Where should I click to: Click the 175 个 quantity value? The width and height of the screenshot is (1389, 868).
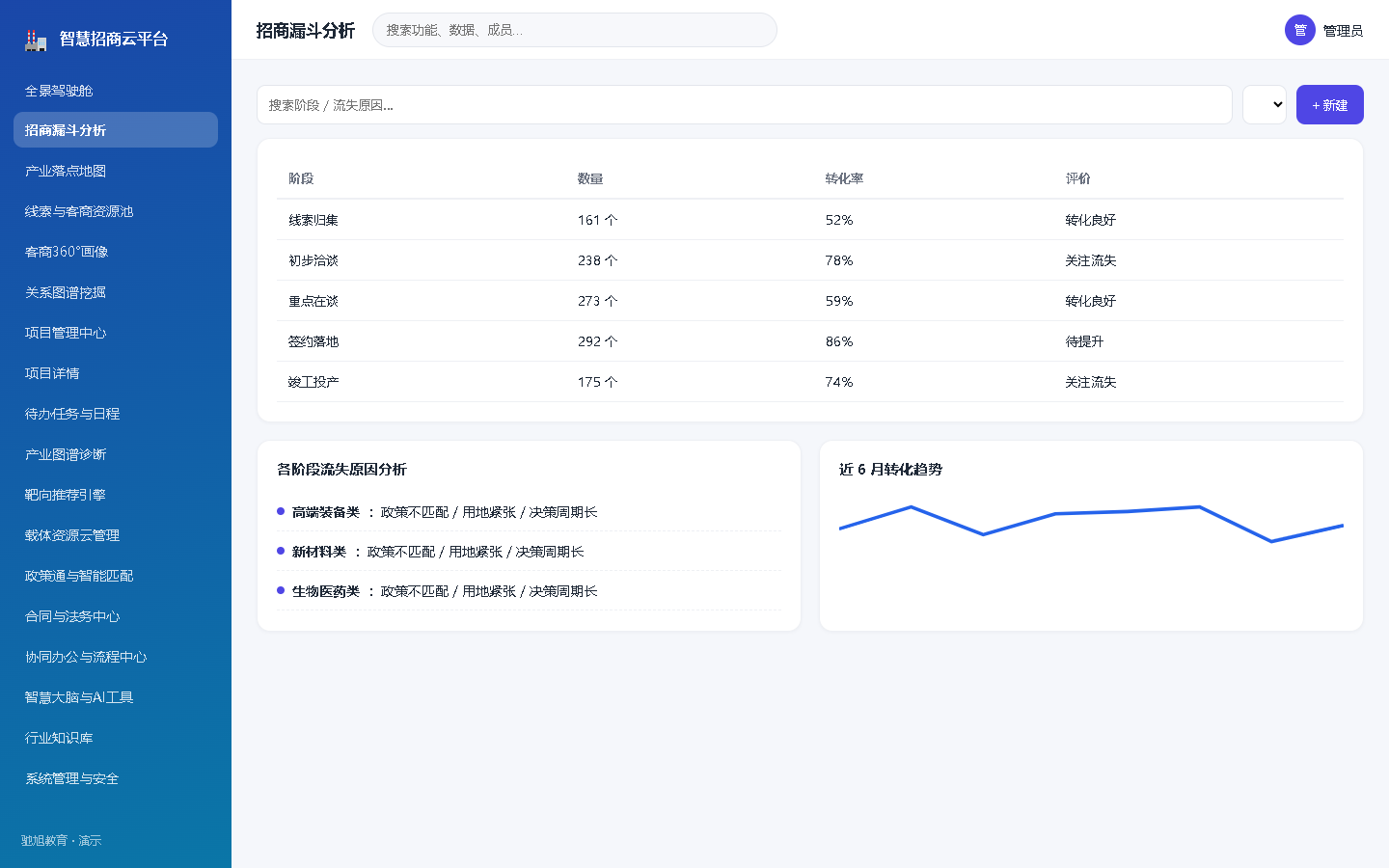[x=598, y=382]
